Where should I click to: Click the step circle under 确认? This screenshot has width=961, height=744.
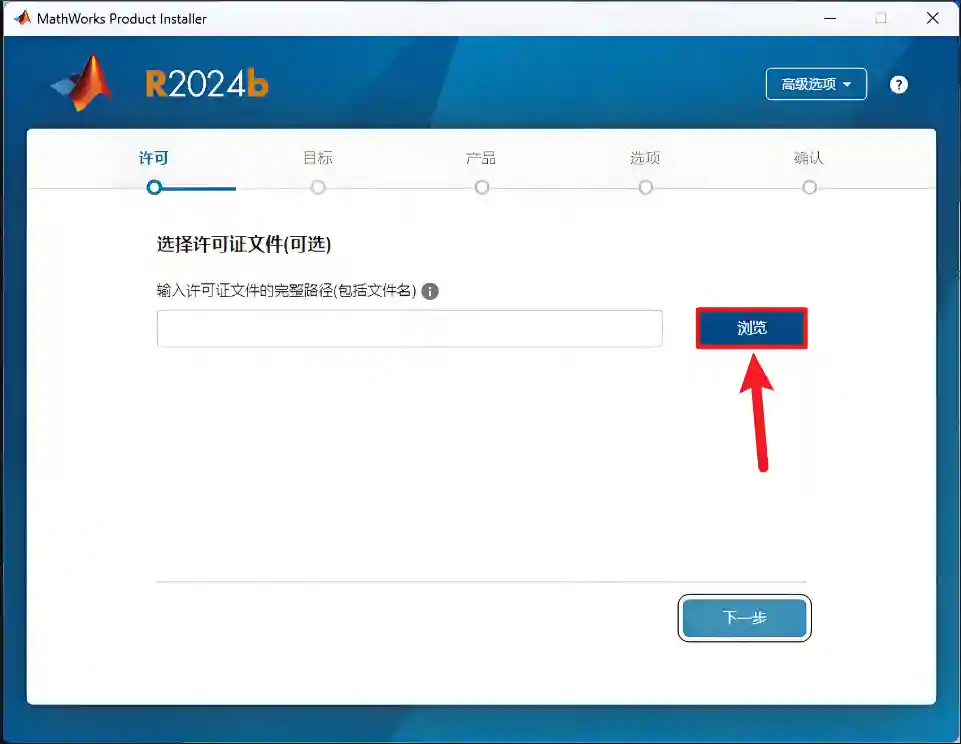[x=810, y=187]
